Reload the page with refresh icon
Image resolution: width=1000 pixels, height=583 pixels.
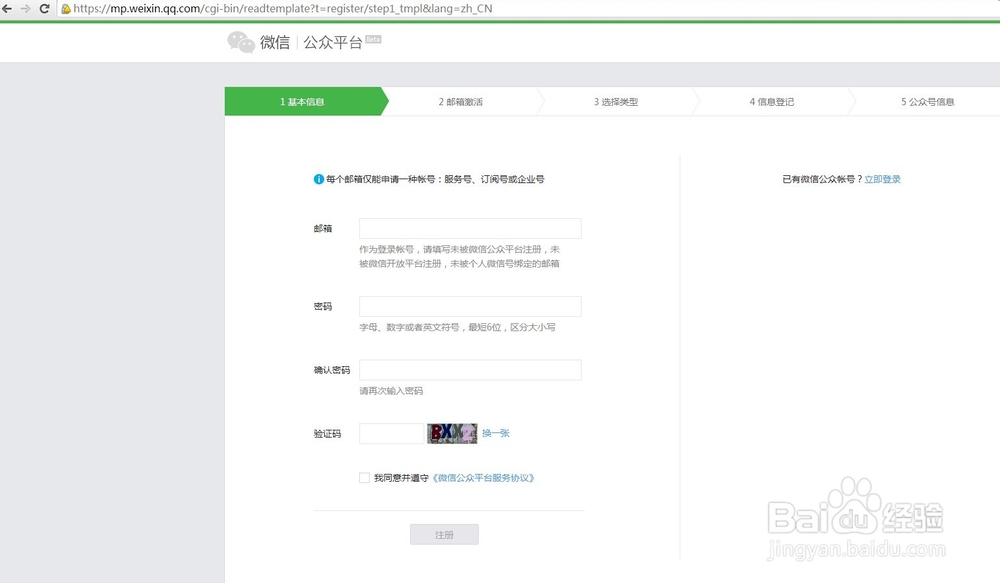click(45, 8)
